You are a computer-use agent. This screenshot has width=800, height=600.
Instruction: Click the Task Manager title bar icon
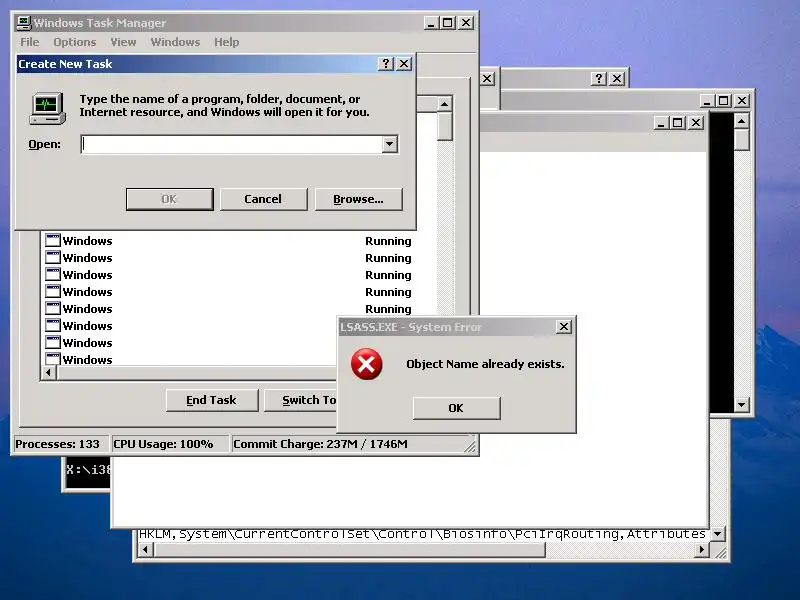24,22
